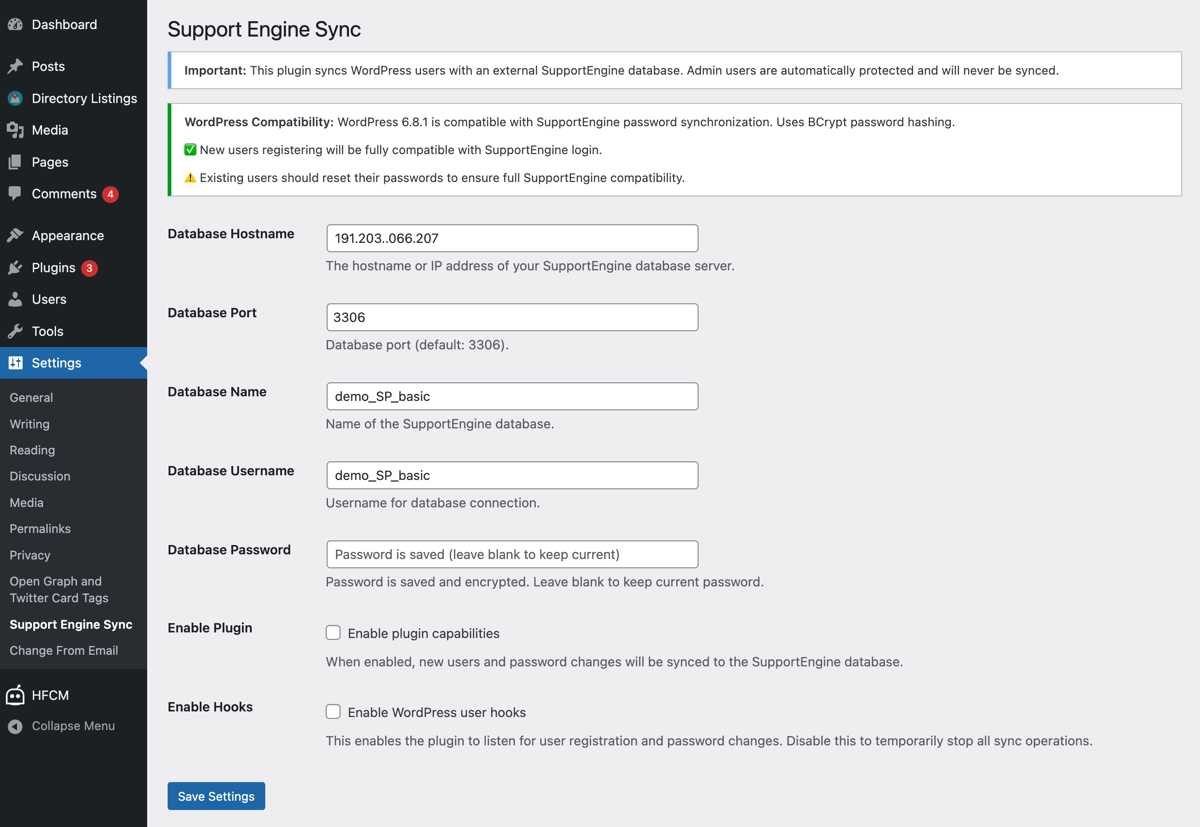Tick the Enable WordPress user hooks checkbox
This screenshot has height=827, width=1200.
pyautogui.click(x=333, y=712)
